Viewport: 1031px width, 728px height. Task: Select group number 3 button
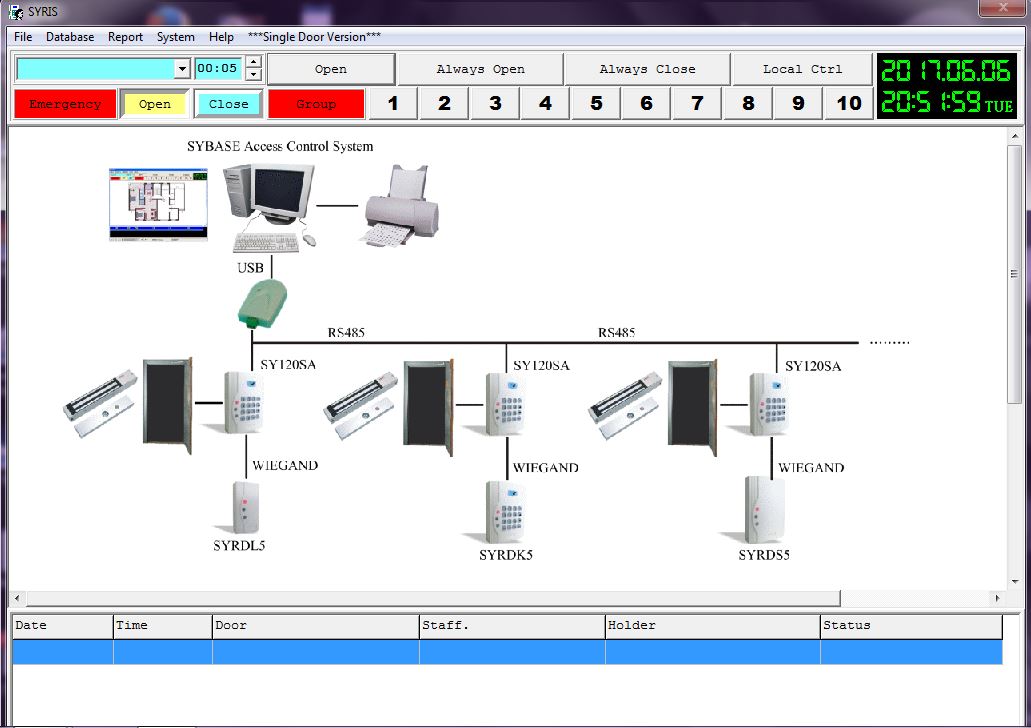coord(495,103)
